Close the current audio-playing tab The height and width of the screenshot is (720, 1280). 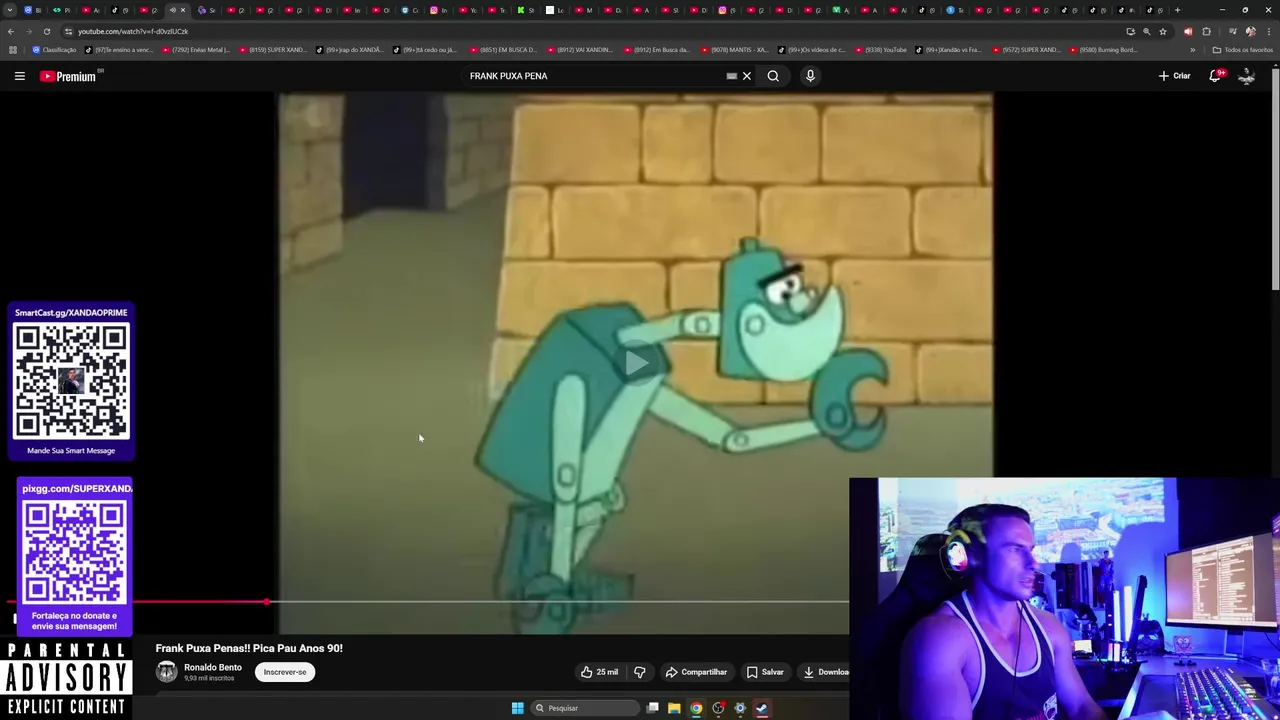(182, 10)
